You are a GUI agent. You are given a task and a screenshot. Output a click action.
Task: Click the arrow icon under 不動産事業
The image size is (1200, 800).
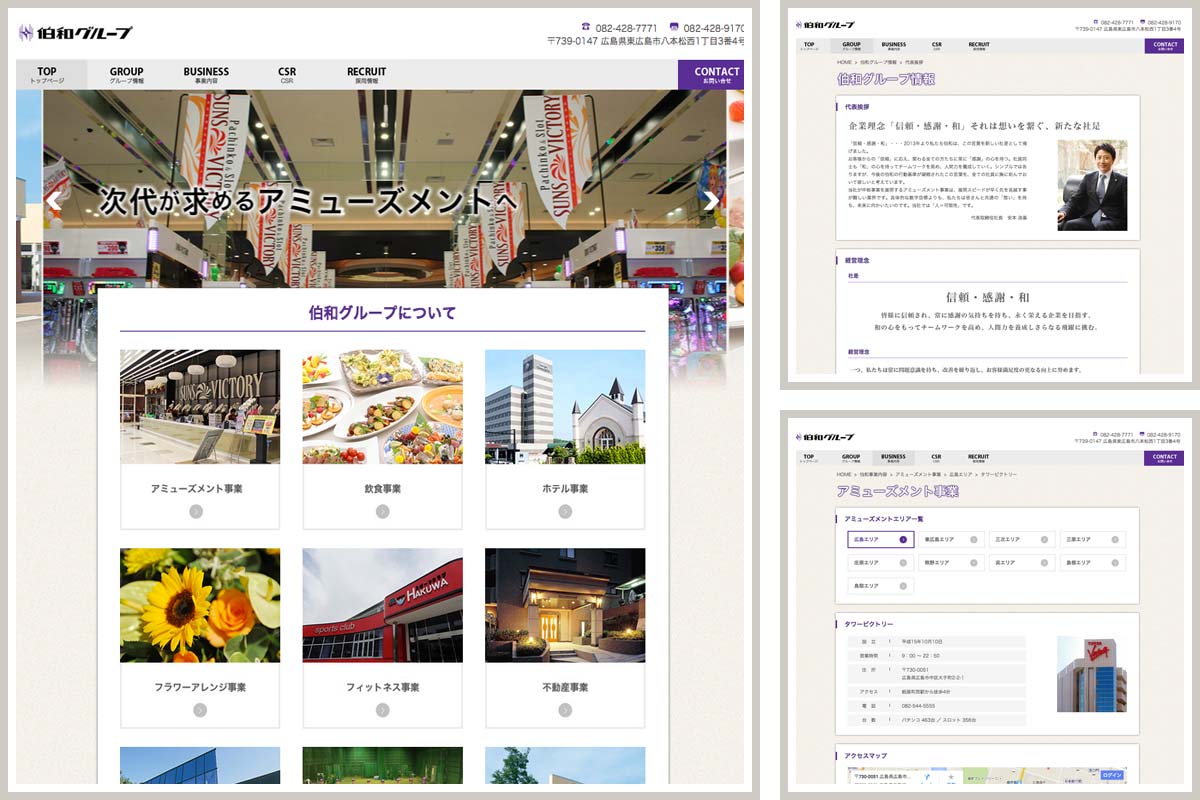[x=565, y=710]
